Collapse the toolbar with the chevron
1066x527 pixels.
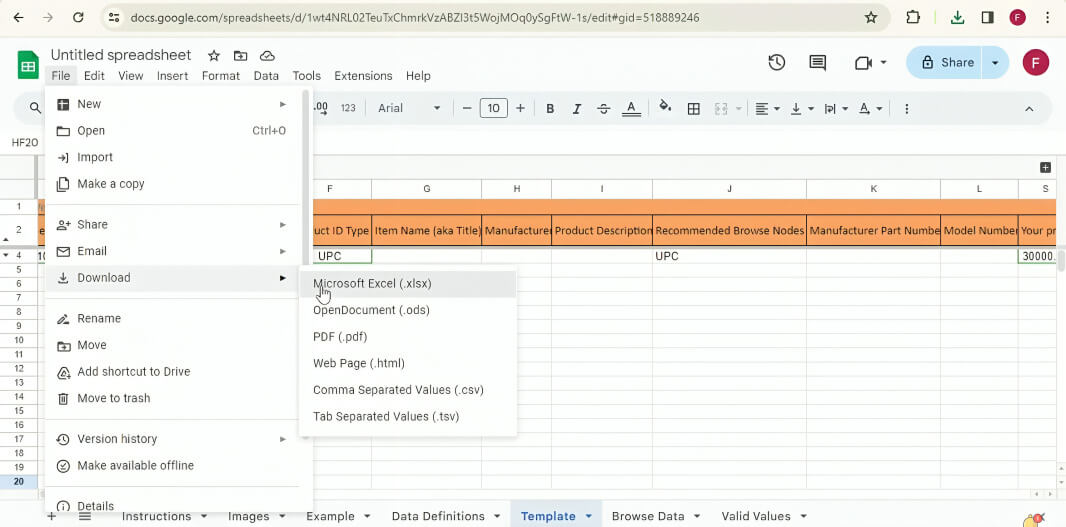click(x=1029, y=109)
